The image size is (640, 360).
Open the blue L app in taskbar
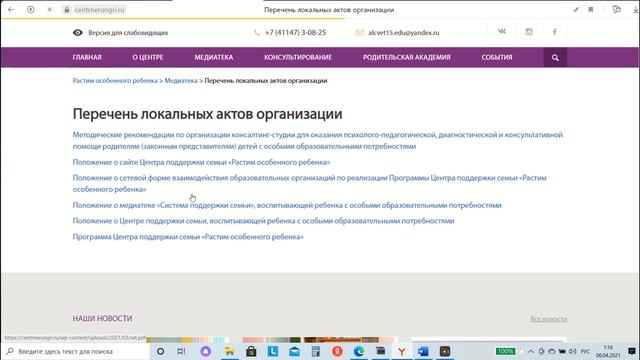[x=273, y=351]
